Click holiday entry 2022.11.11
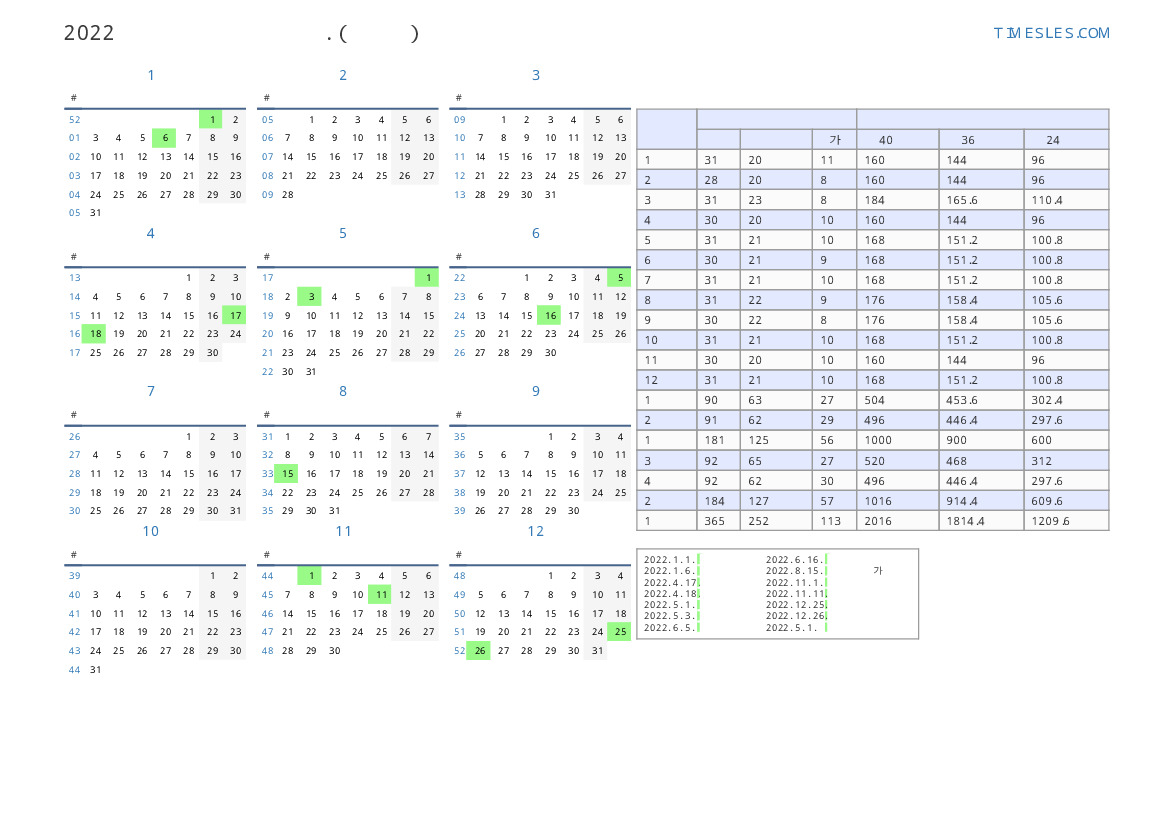The height and width of the screenshot is (827, 1169). [x=796, y=594]
